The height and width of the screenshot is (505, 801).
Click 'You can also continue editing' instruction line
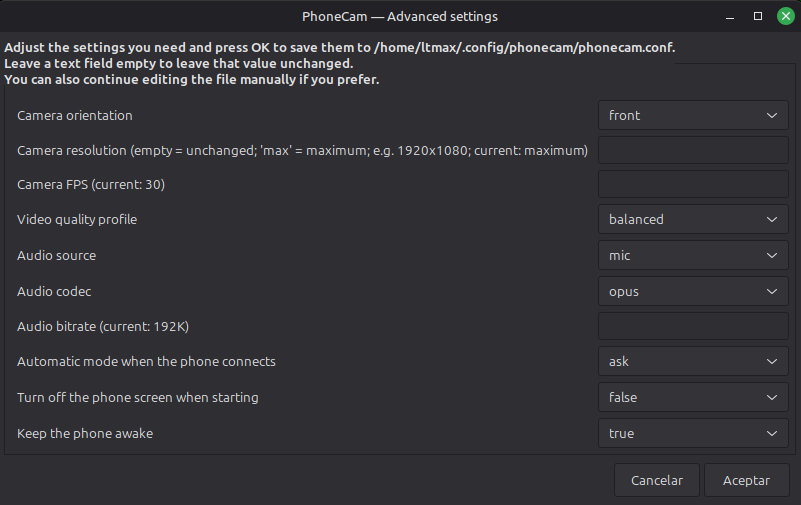[x=192, y=80]
